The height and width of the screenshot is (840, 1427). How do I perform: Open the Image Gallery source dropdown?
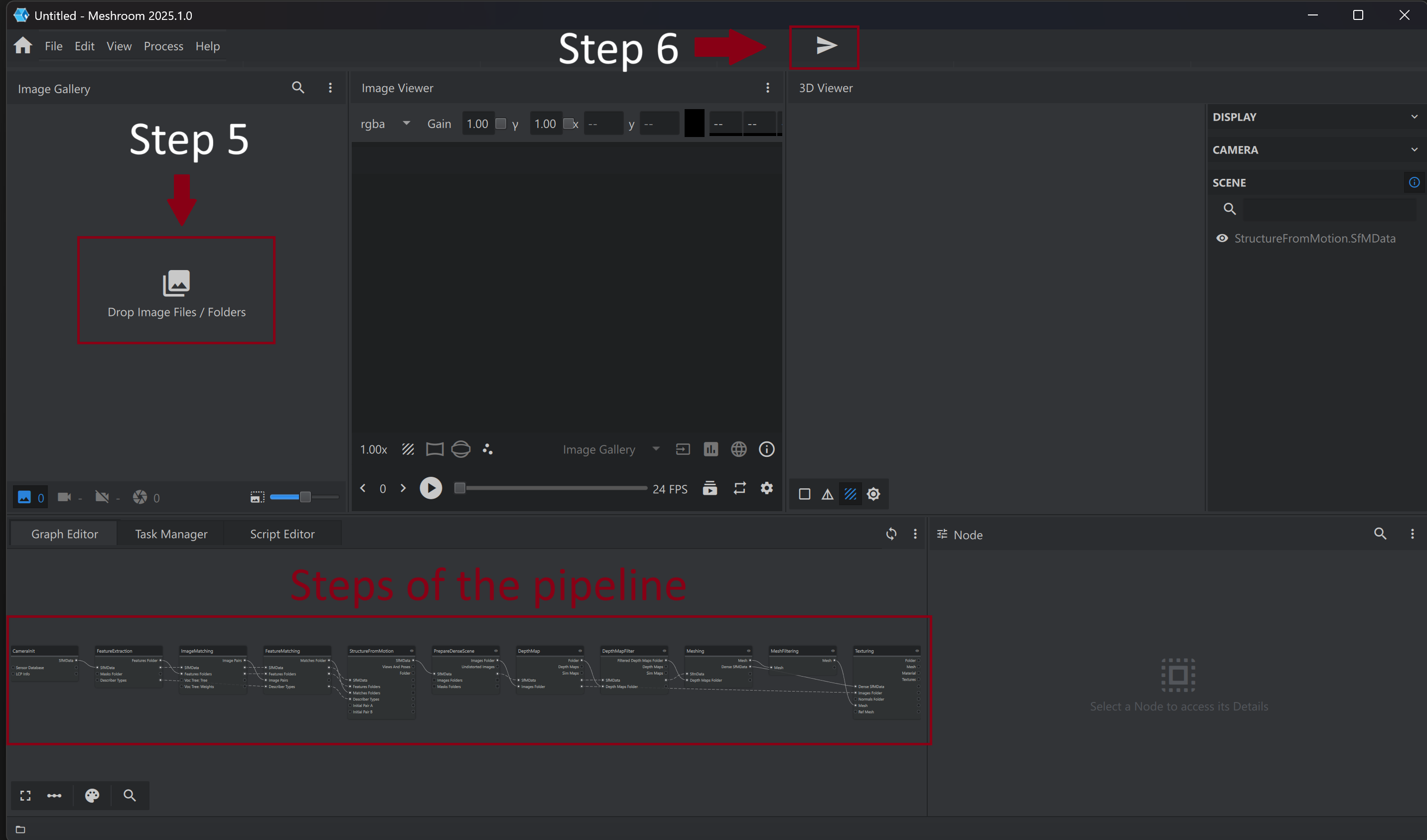click(x=610, y=450)
